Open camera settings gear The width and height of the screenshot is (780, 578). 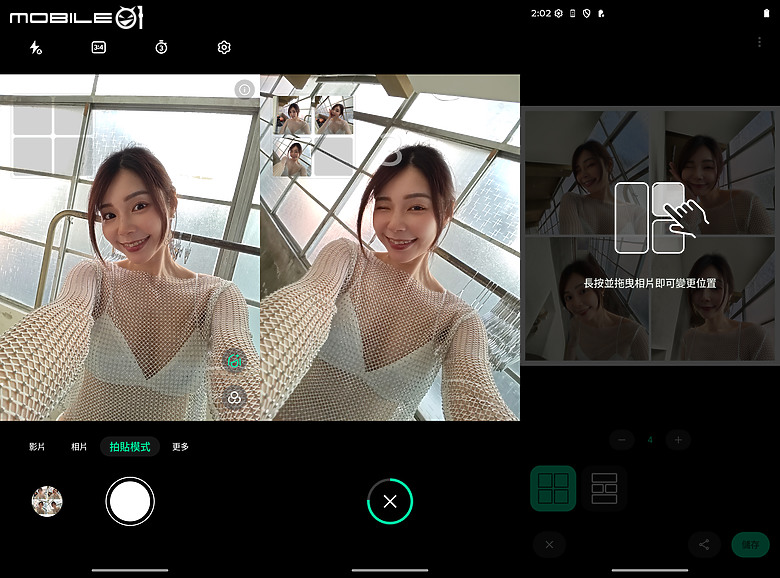click(x=224, y=47)
